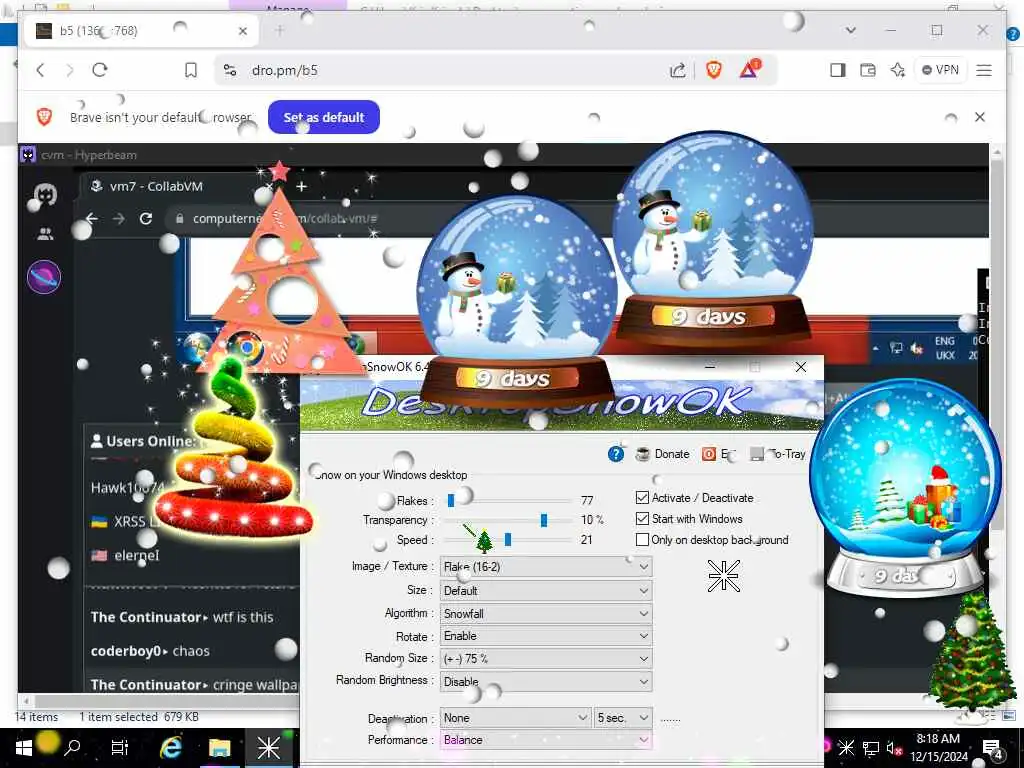Open the Rotate dropdown
This screenshot has width=1024, height=768.
pos(546,636)
